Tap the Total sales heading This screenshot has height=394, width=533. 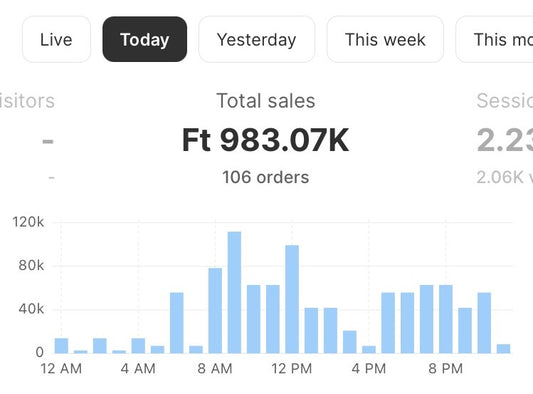[x=266, y=101]
